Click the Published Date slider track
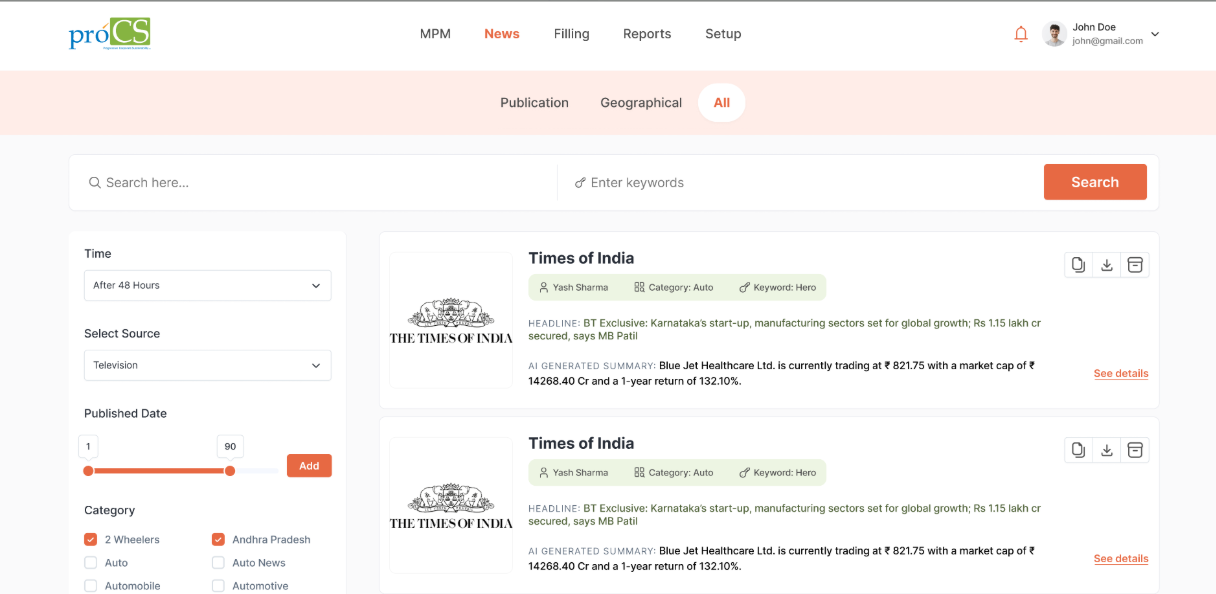Viewport: 1216px width, 594px height. click(181, 471)
